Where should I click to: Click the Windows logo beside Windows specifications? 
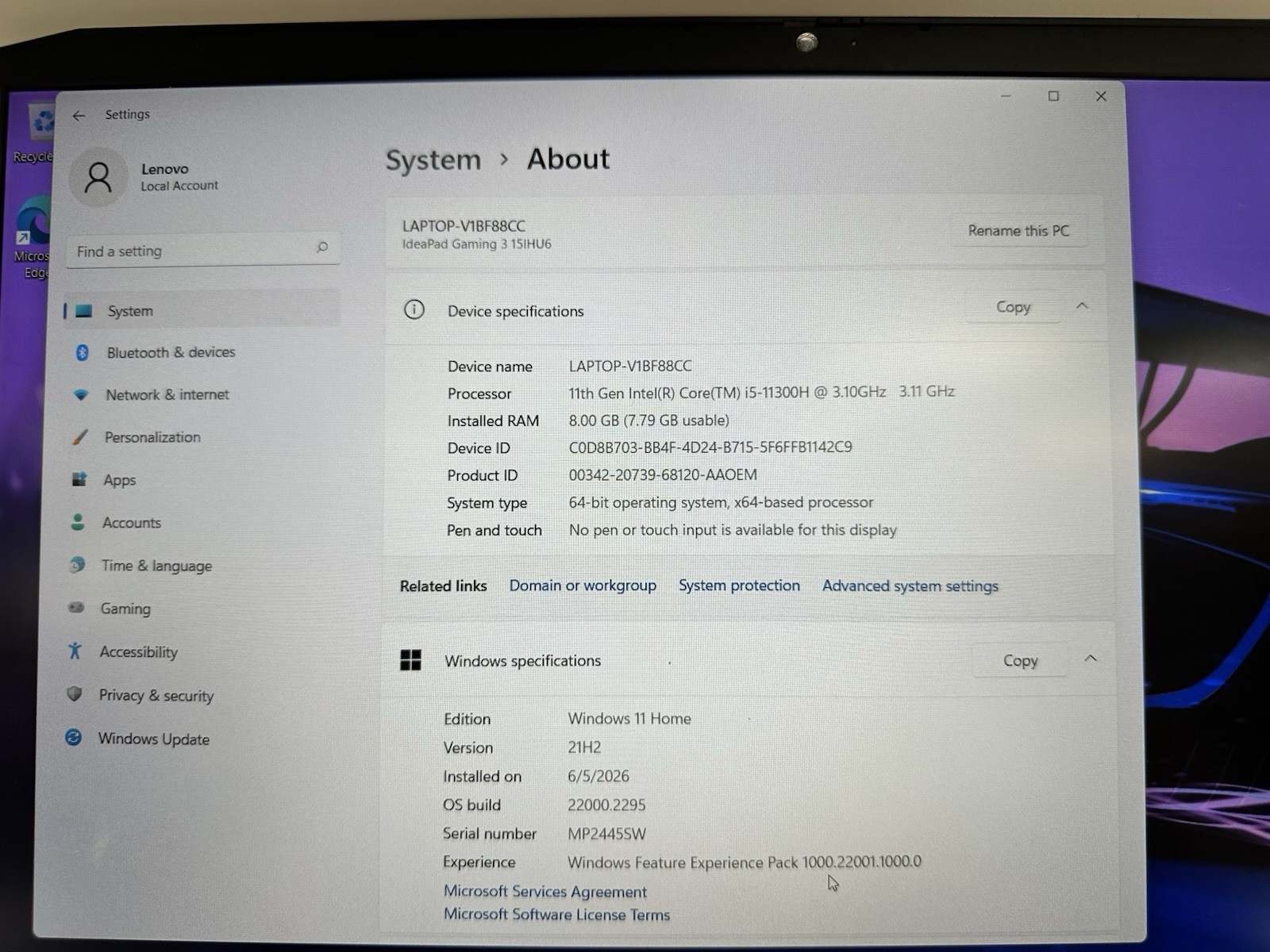point(410,660)
